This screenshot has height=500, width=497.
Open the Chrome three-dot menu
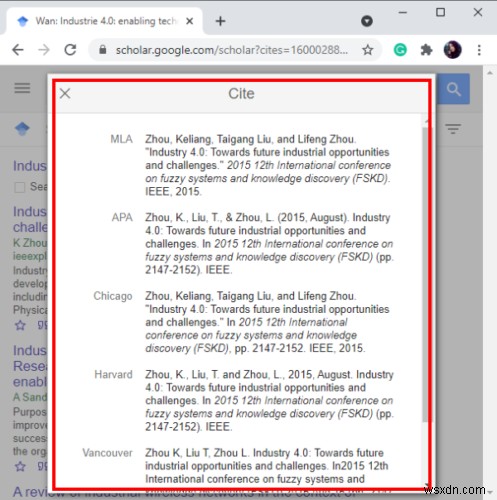(x=479, y=50)
